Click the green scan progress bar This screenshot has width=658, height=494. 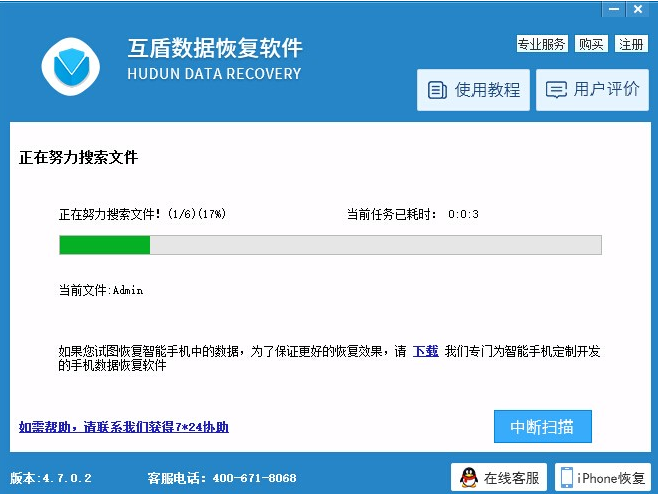pyautogui.click(x=330, y=245)
